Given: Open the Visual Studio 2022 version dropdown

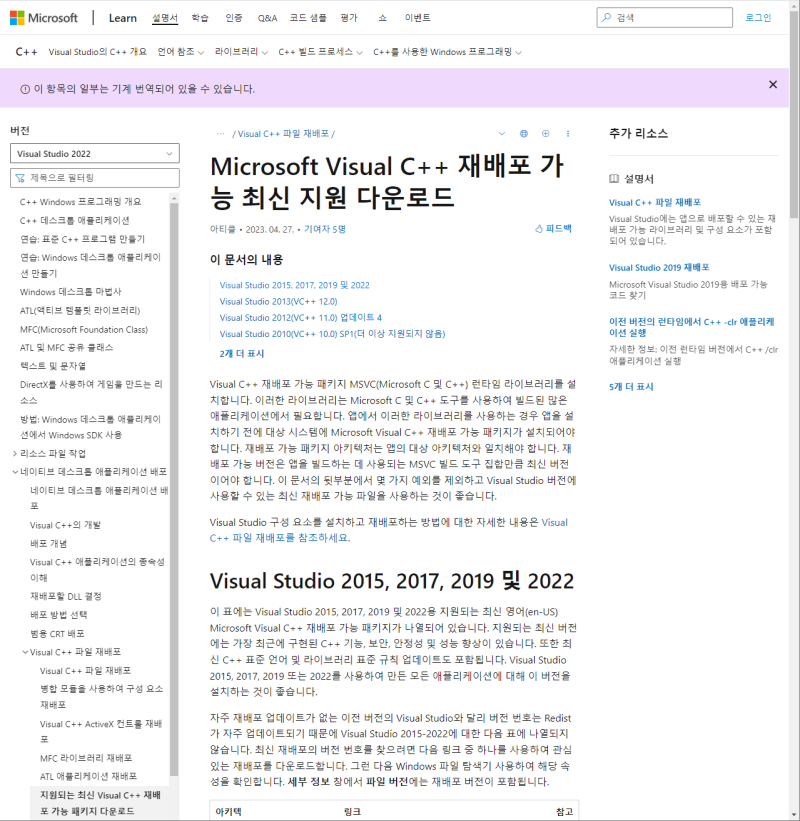Looking at the screenshot, I should (x=95, y=153).
